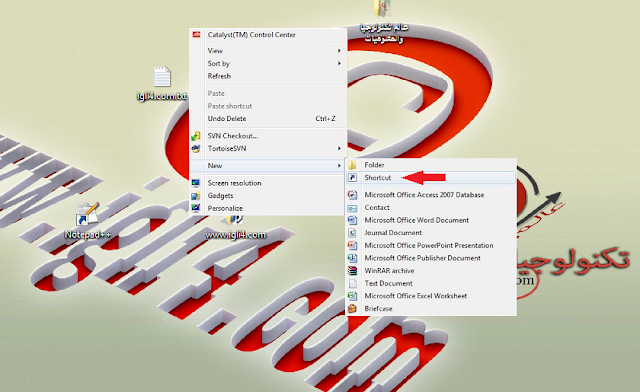
Task: Click the Excel Worksheet icon
Action: coord(352,296)
